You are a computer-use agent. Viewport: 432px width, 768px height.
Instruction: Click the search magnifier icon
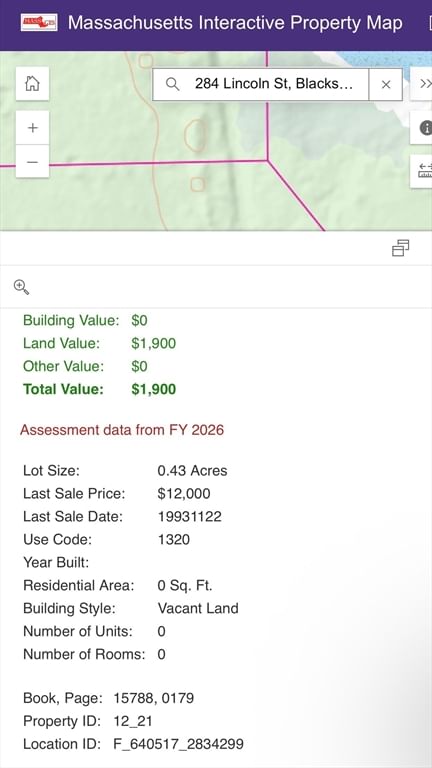point(172,84)
